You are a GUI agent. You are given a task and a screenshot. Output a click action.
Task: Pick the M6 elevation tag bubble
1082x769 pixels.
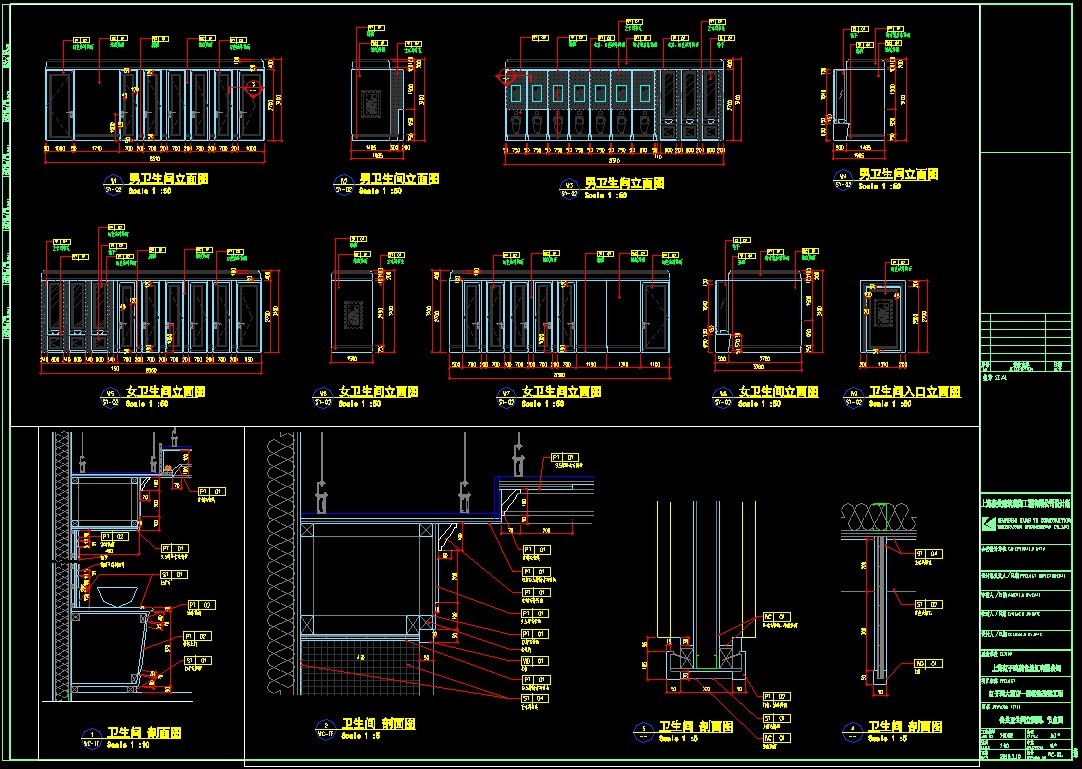coord(323,397)
